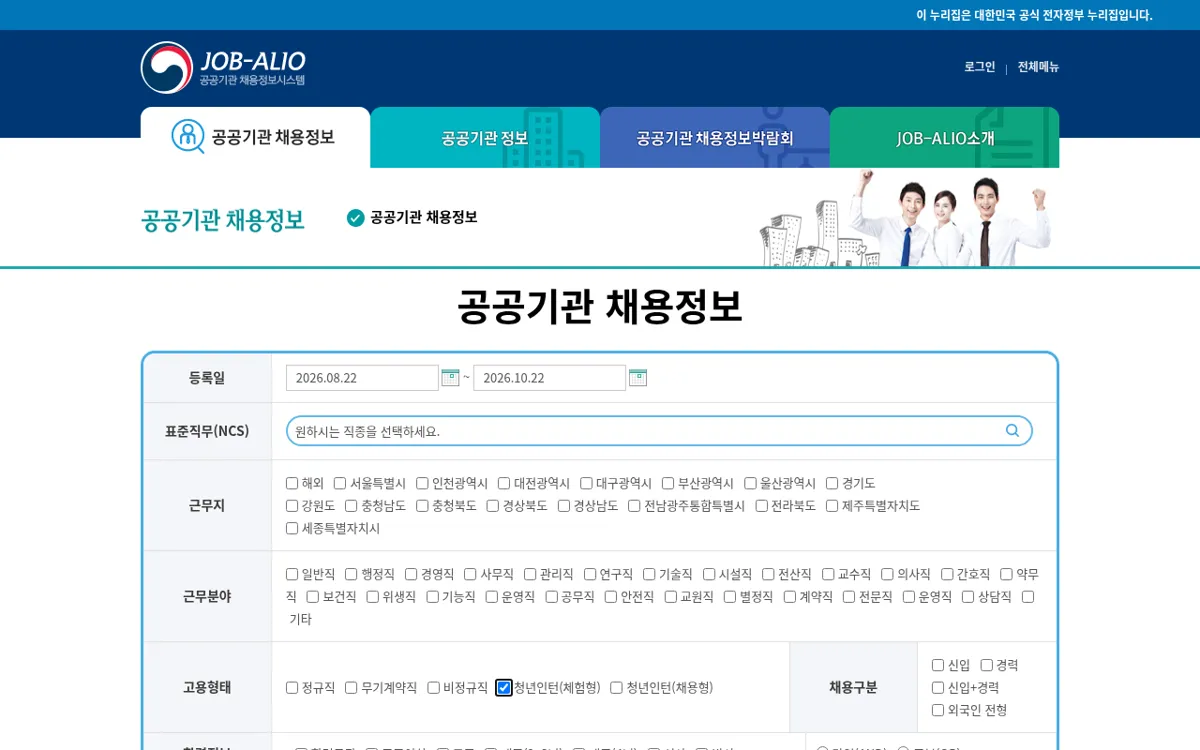Viewport: 1200px width, 750px height.
Task: Select the 충청남도 checkbox
Action: coord(351,506)
